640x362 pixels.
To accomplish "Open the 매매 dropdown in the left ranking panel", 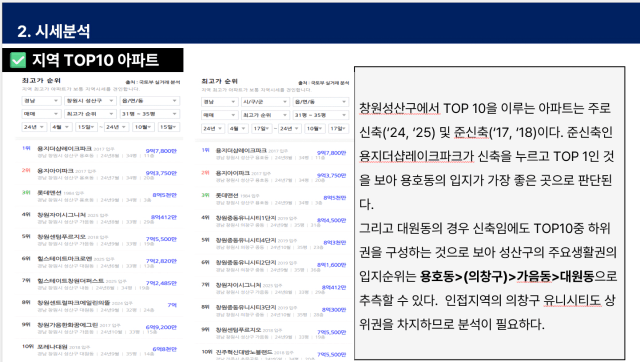I will 41,114.
